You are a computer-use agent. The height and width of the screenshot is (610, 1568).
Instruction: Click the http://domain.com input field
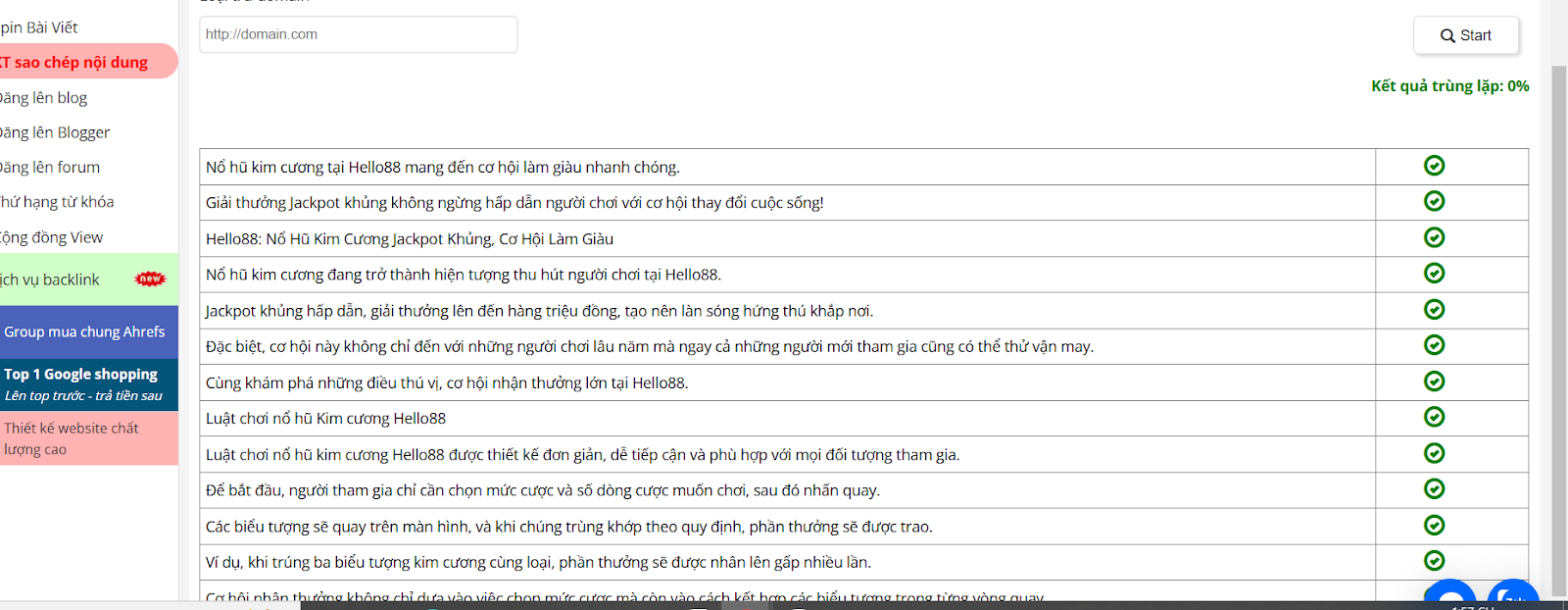(359, 34)
